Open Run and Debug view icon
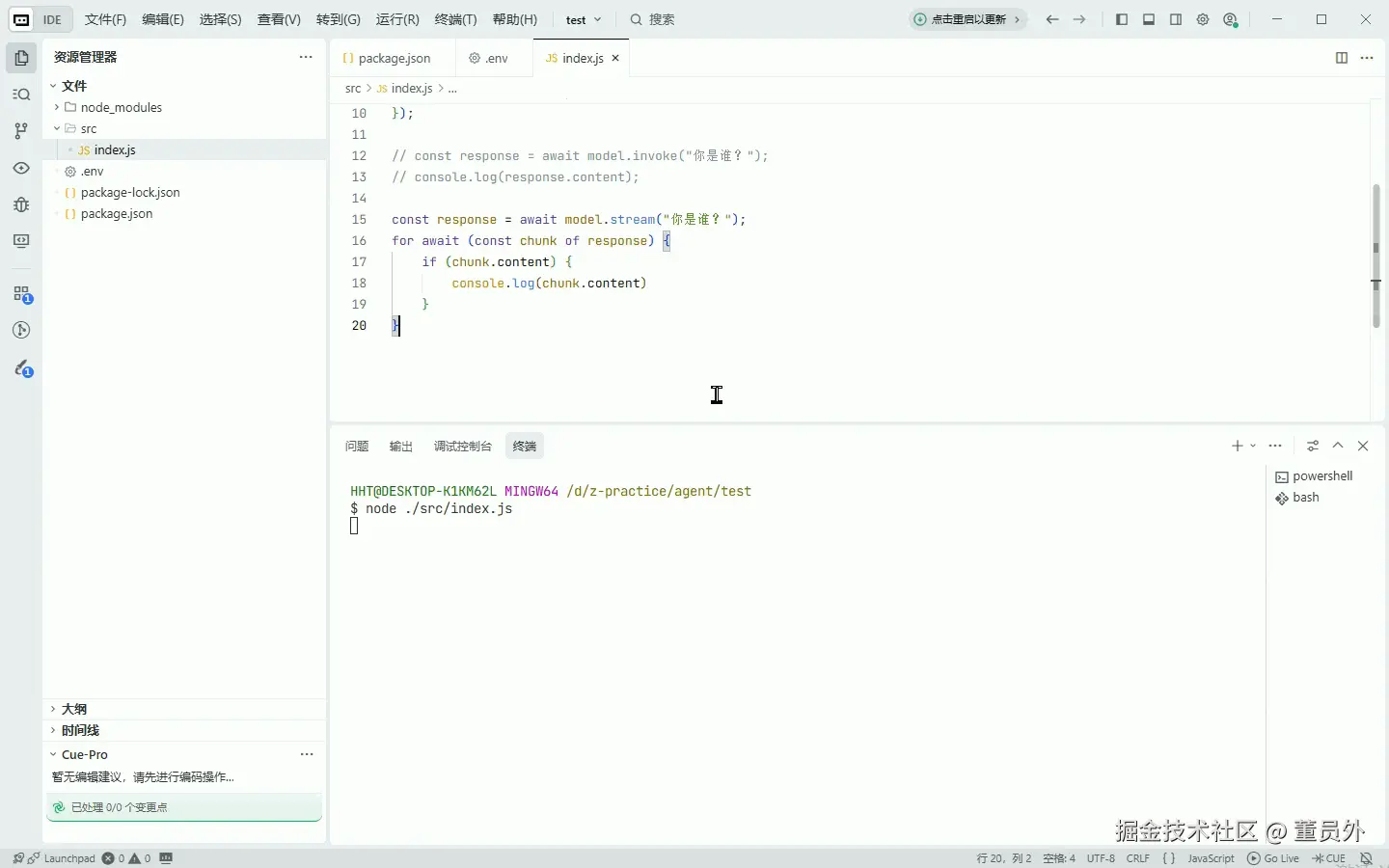This screenshot has width=1389, height=868. coord(21,204)
